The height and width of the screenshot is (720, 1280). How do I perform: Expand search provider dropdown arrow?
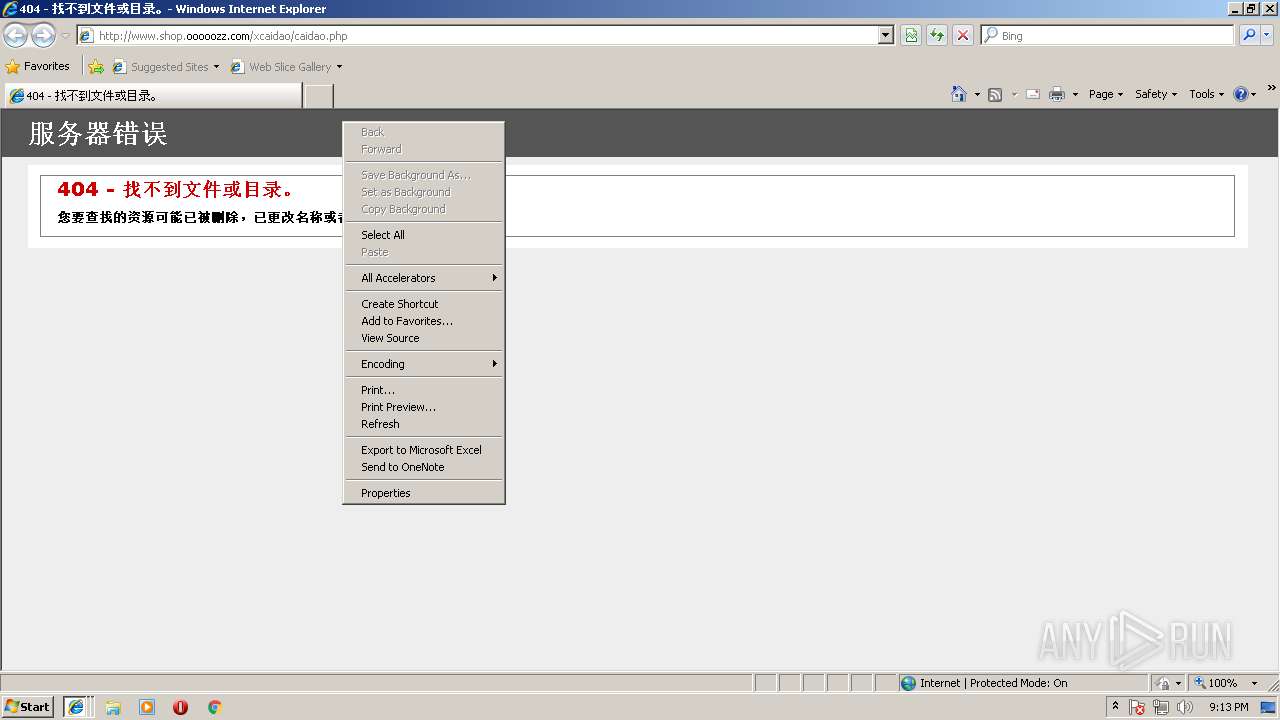tap(1268, 35)
